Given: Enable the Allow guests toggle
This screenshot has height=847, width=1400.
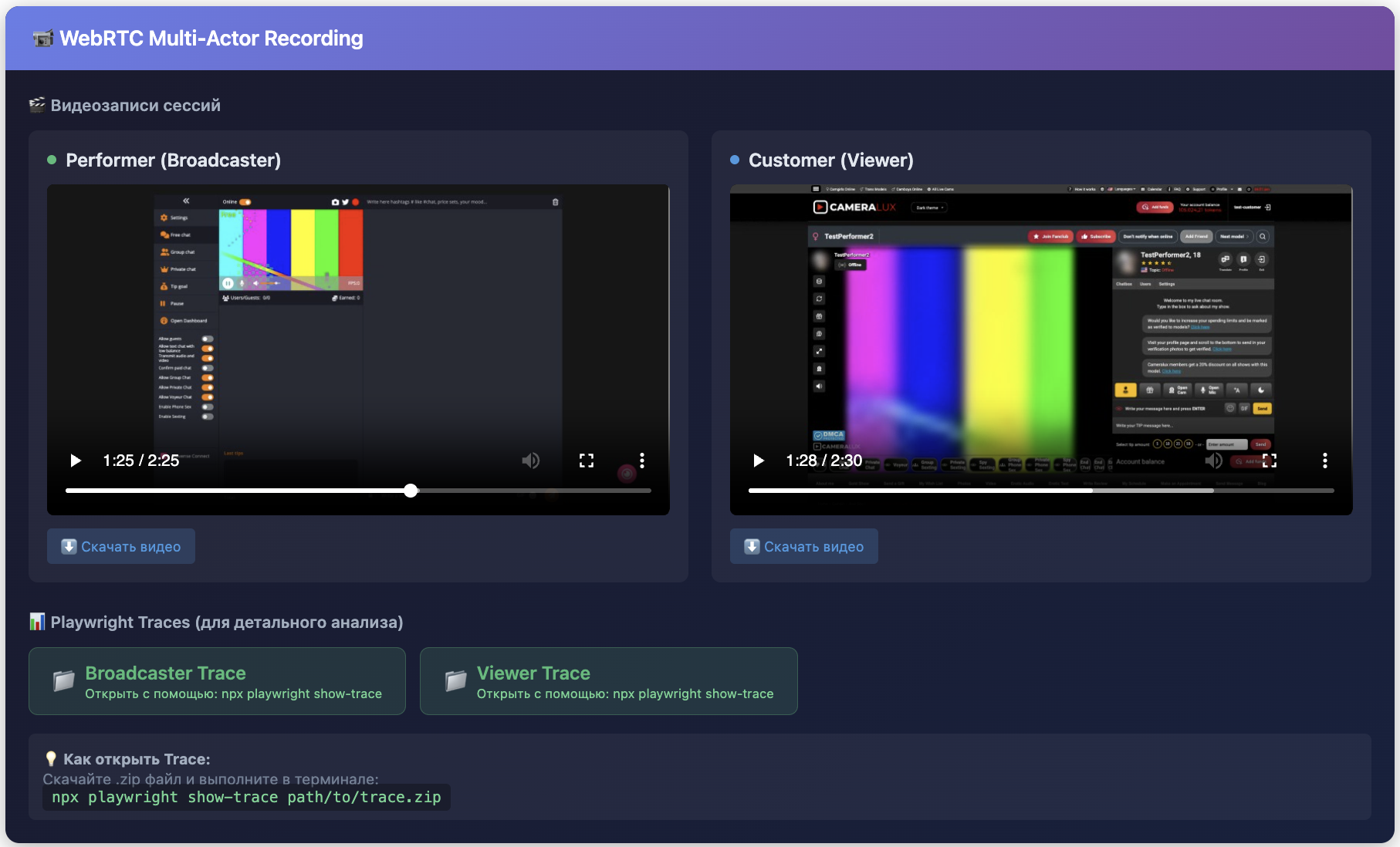Looking at the screenshot, I should (x=208, y=339).
